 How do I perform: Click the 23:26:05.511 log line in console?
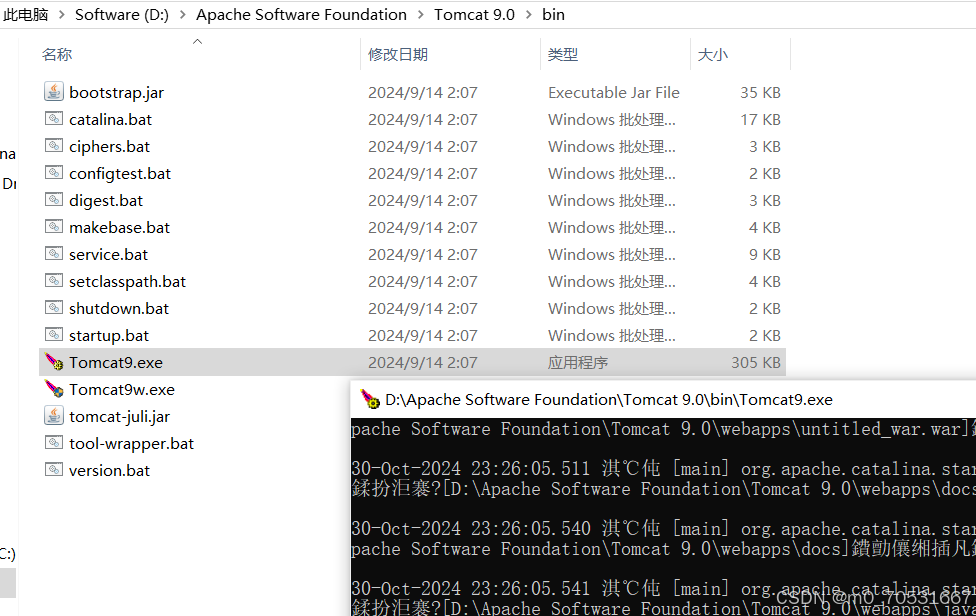pos(664,468)
